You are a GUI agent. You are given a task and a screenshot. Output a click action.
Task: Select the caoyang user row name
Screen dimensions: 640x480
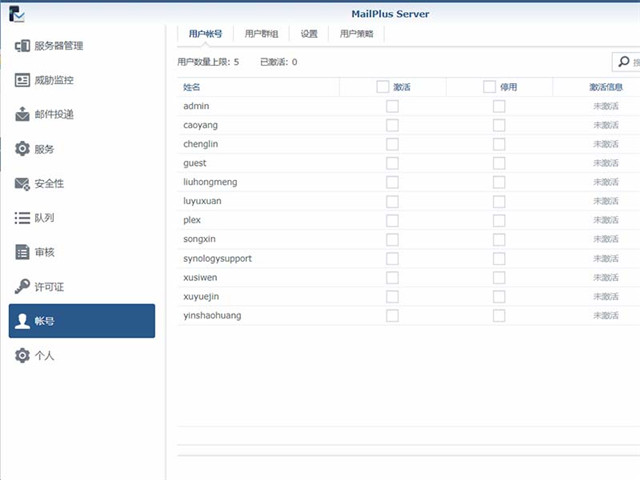(x=200, y=125)
